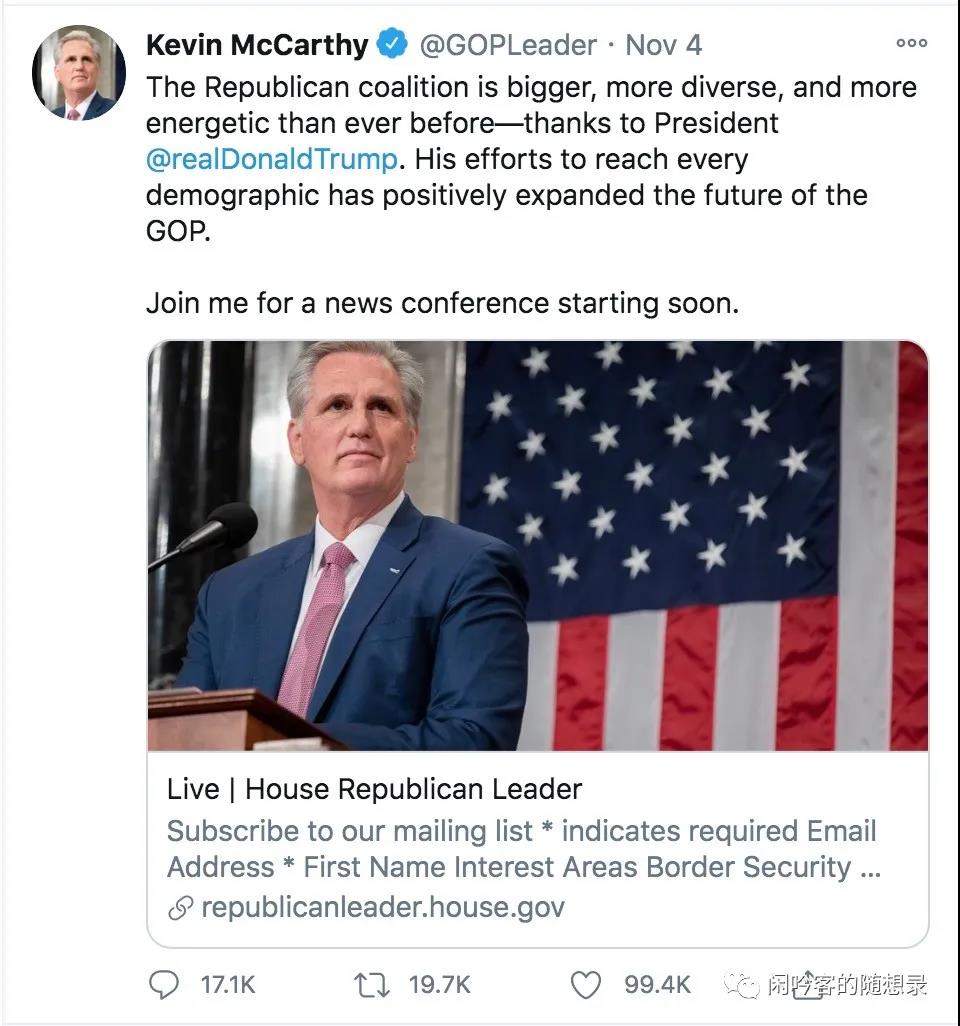The width and height of the screenshot is (960, 1026).
Task: Retweet this tweet using the retweet icon
Action: (x=370, y=985)
